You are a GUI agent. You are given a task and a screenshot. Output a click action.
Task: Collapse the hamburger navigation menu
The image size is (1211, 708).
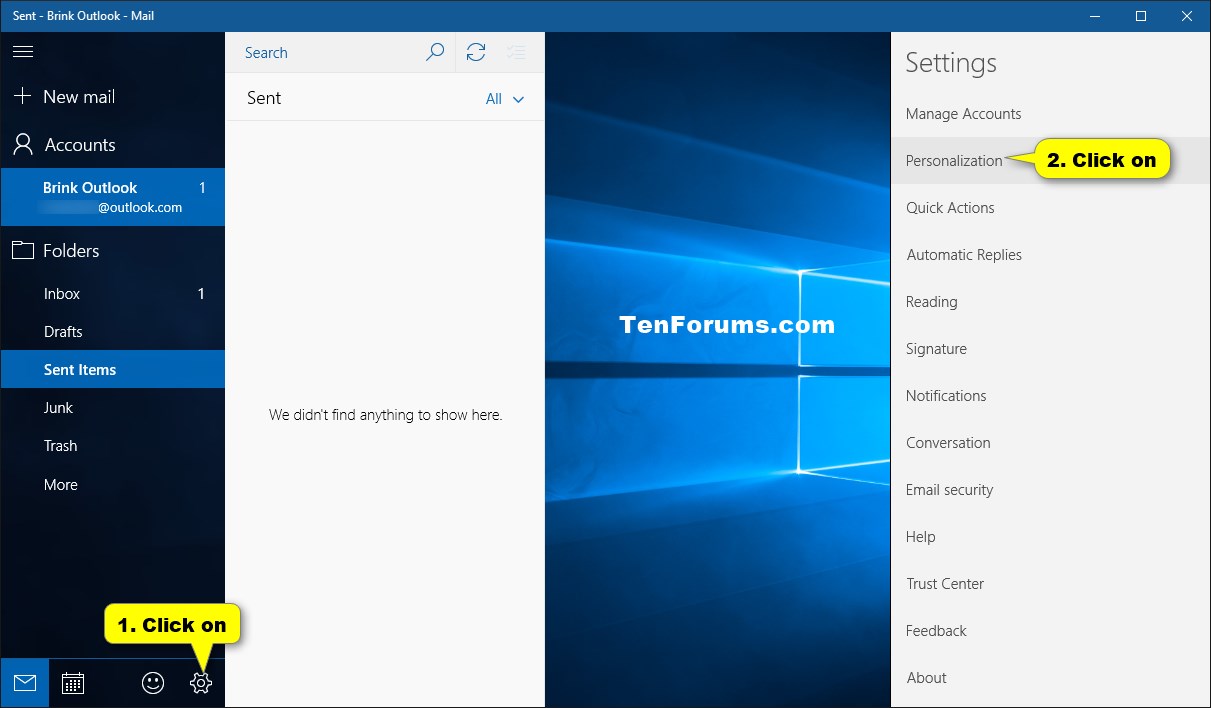[x=23, y=52]
